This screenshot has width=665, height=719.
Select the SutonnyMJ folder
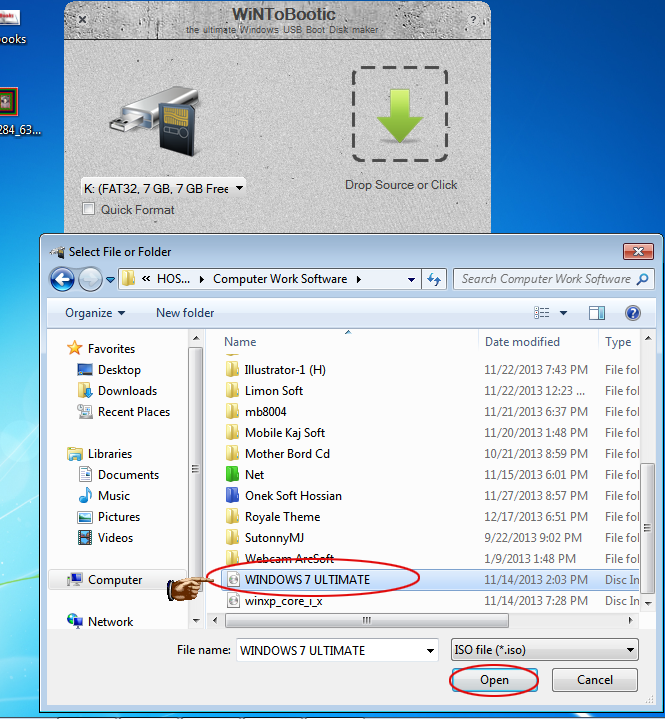point(274,538)
